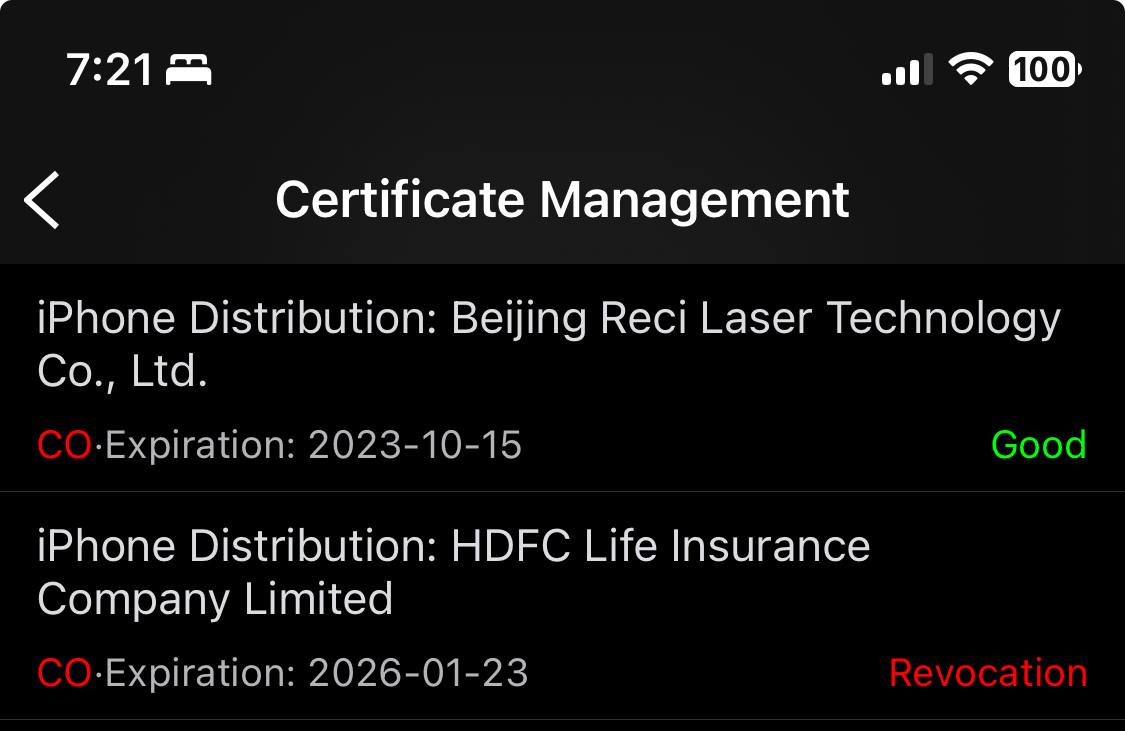Select the Expiration 2026-01-23 text

[x=316, y=673]
